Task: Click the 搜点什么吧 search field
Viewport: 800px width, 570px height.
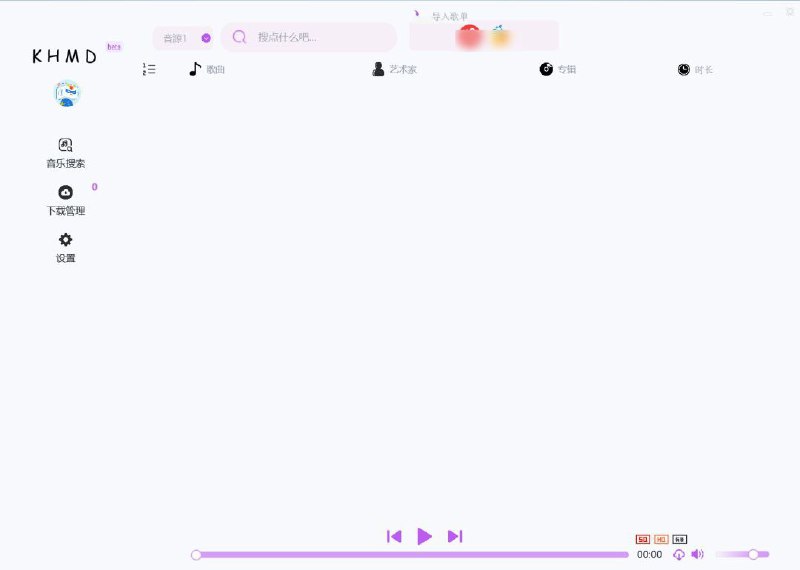Action: [315, 37]
